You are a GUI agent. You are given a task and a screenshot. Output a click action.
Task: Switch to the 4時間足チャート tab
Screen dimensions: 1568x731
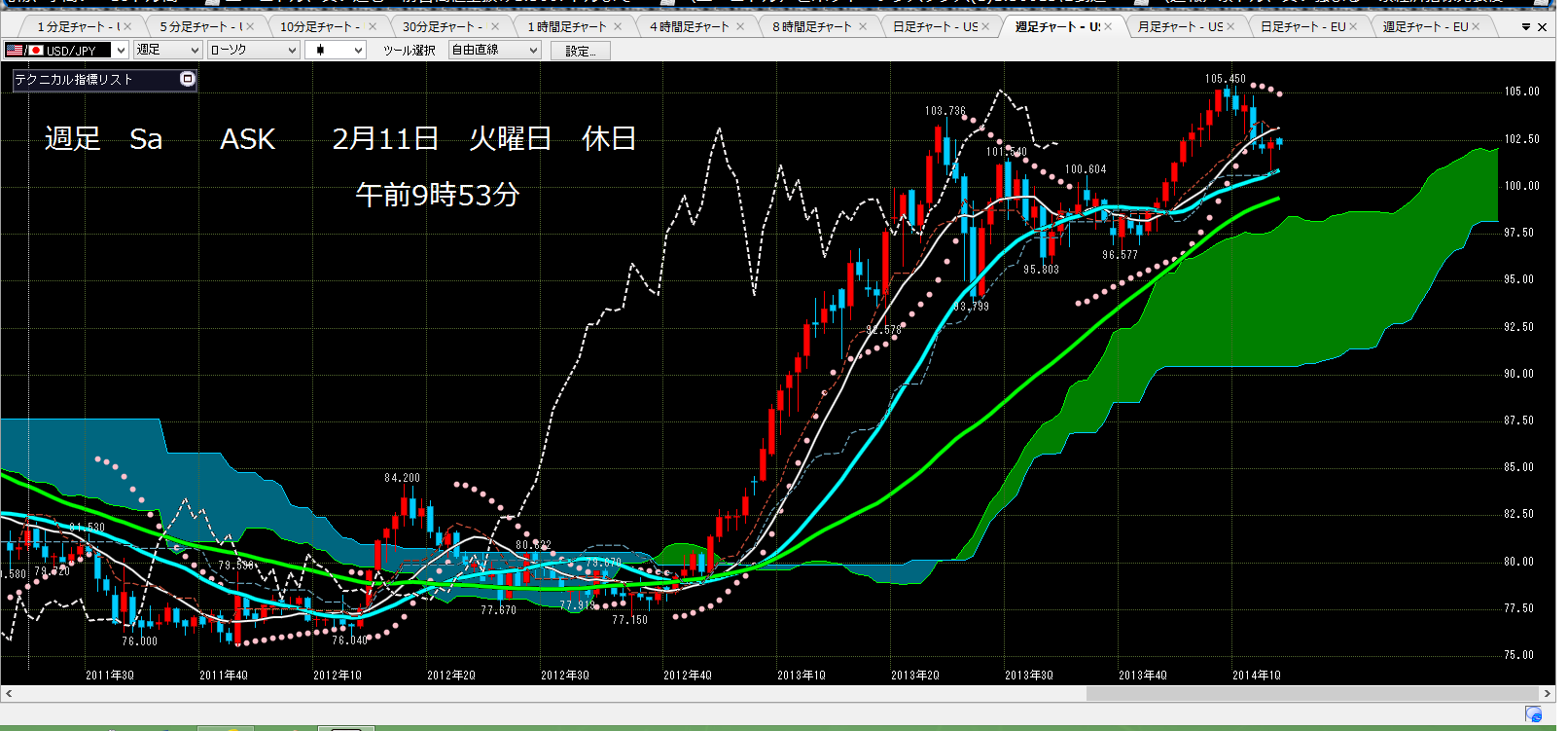tap(689, 26)
